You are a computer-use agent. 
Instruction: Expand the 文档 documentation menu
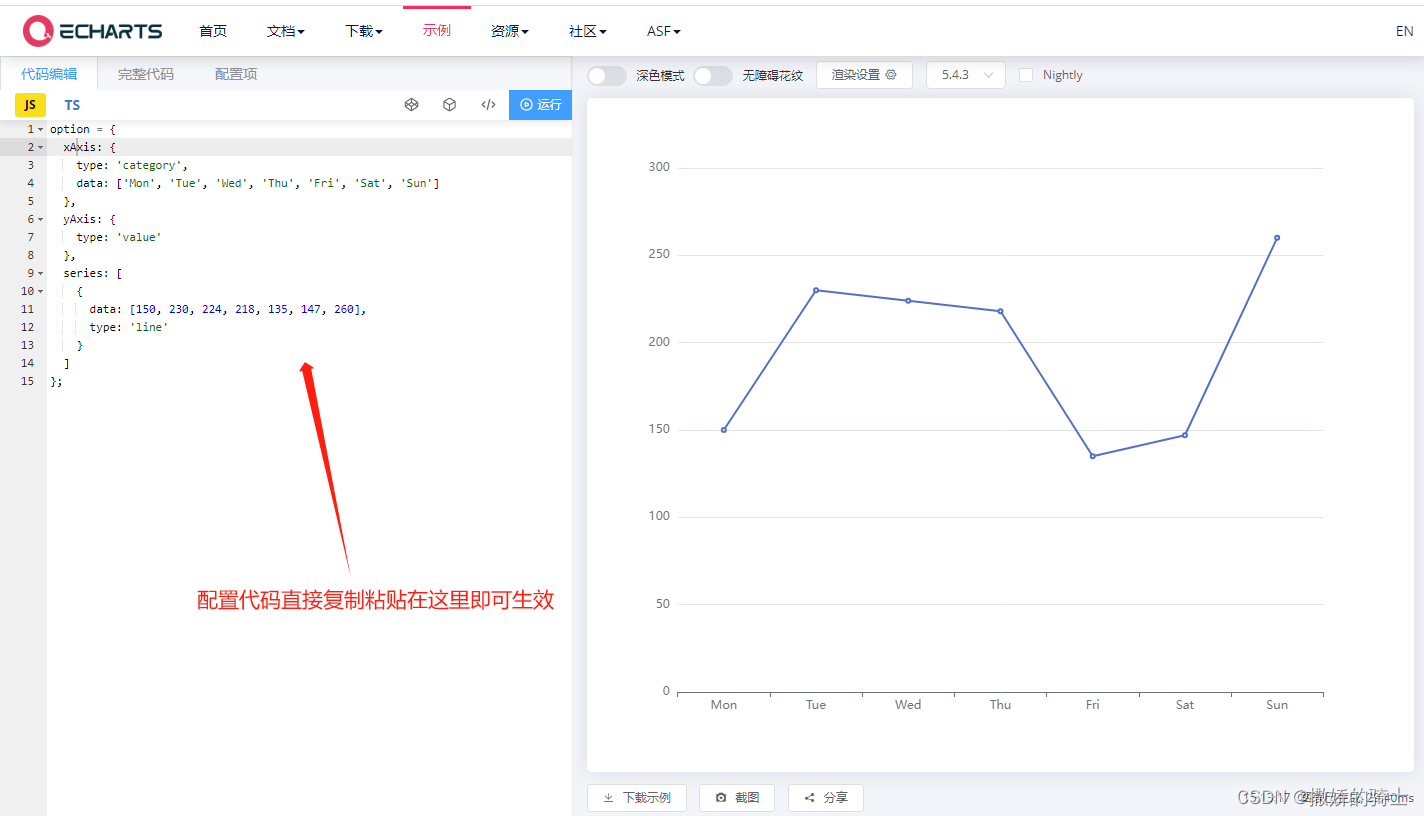coord(286,31)
